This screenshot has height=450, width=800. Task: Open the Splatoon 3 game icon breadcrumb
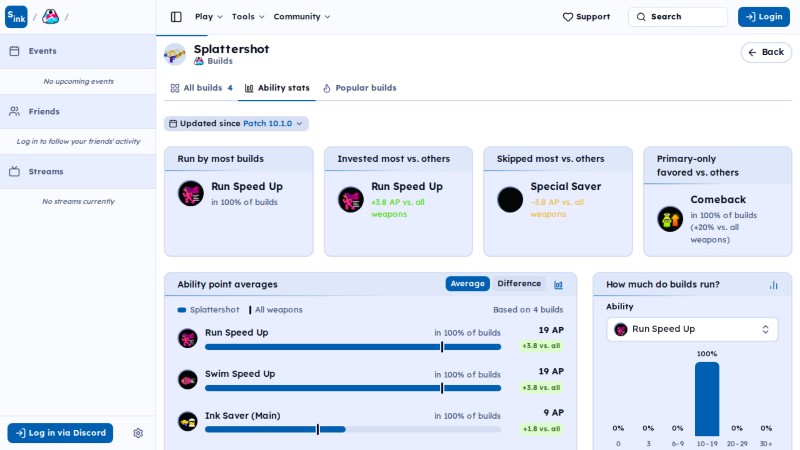pos(50,17)
